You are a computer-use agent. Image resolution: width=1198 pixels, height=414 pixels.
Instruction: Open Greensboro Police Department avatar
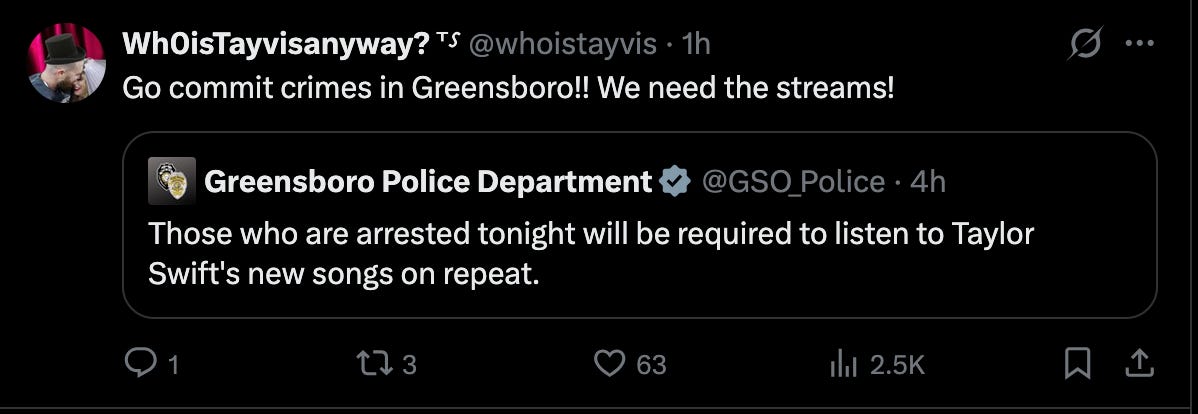pyautogui.click(x=172, y=181)
